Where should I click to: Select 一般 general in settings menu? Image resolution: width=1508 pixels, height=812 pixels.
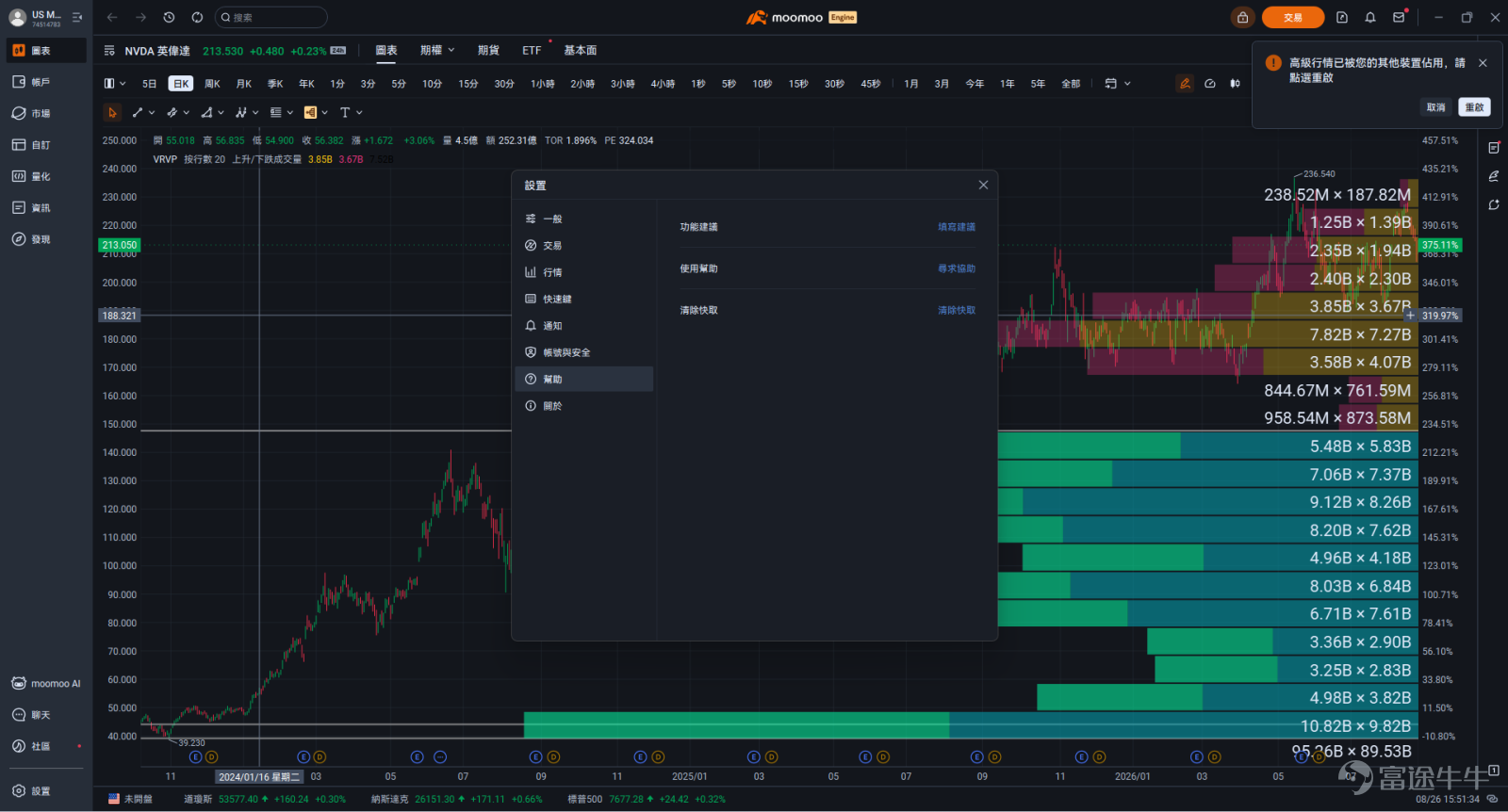(583, 219)
